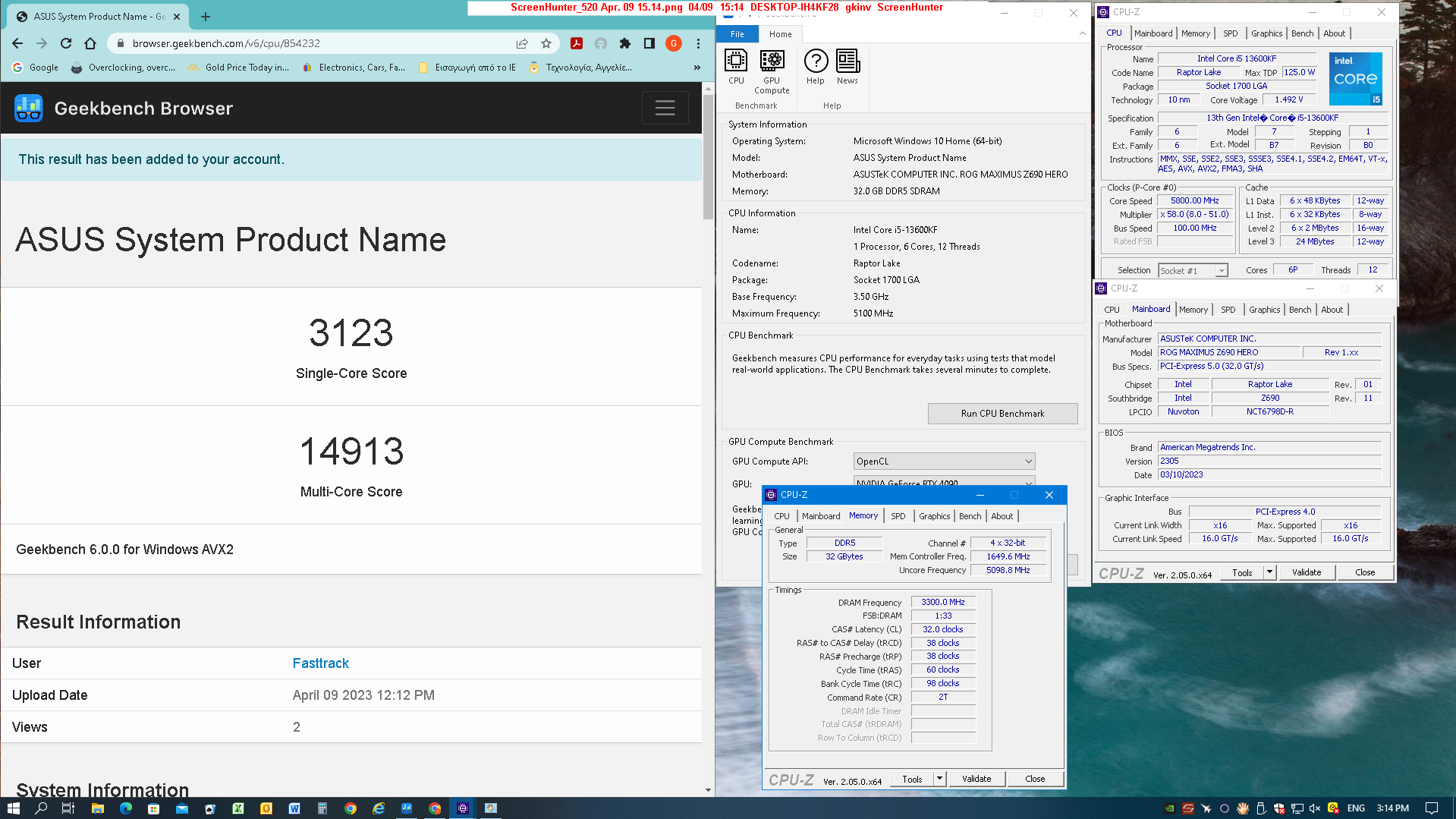Open the GPU Compute API dropdown
This screenshot has width=1456, height=819.
pyautogui.click(x=944, y=461)
